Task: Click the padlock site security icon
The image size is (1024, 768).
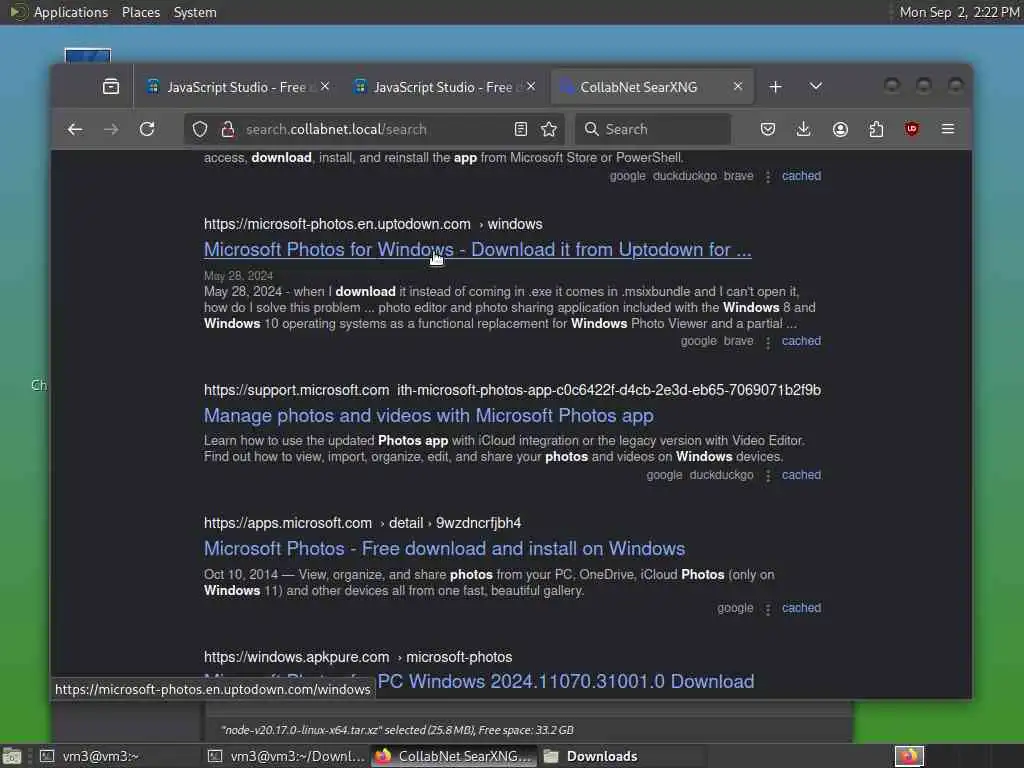Action: coord(228,129)
